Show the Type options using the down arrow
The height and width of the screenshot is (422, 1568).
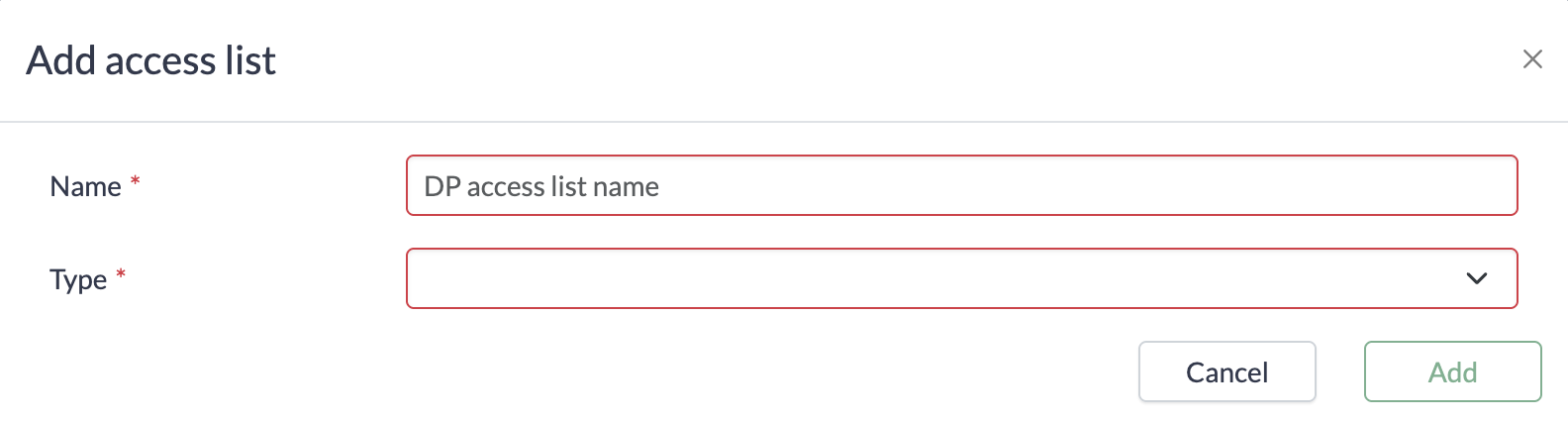[x=1476, y=278]
